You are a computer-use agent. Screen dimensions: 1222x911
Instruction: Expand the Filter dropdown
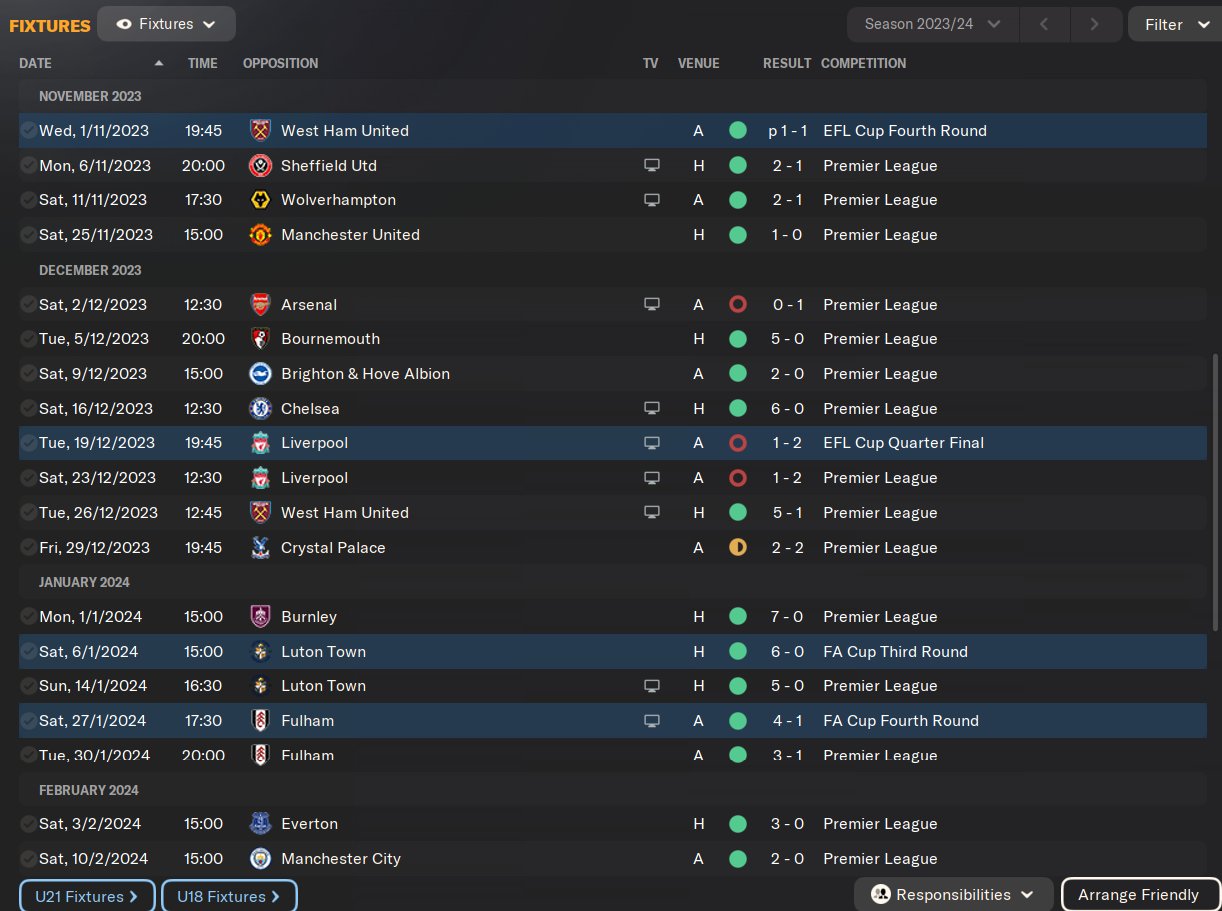[1175, 24]
